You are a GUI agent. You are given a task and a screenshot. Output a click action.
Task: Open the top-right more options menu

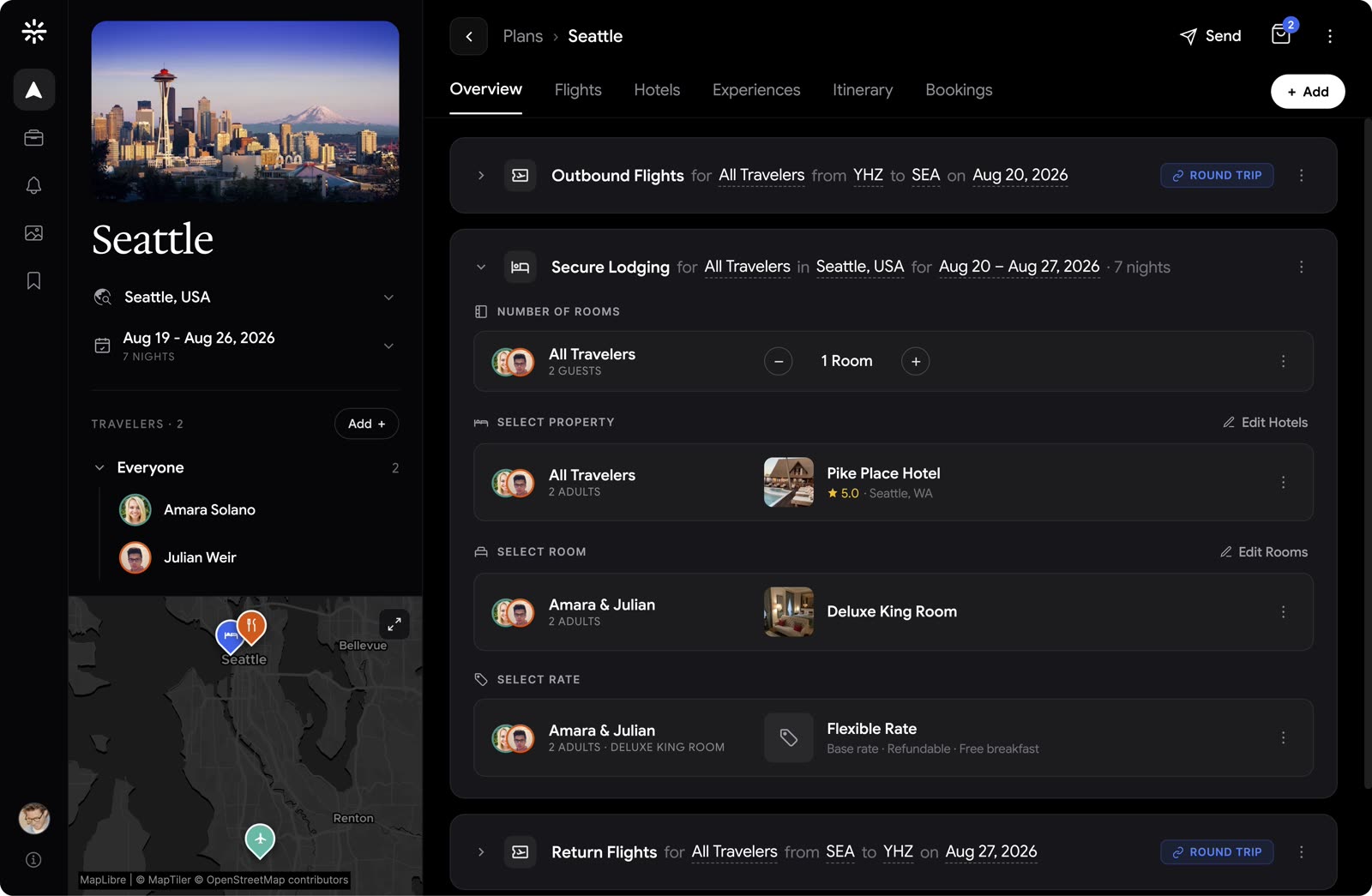click(1330, 36)
